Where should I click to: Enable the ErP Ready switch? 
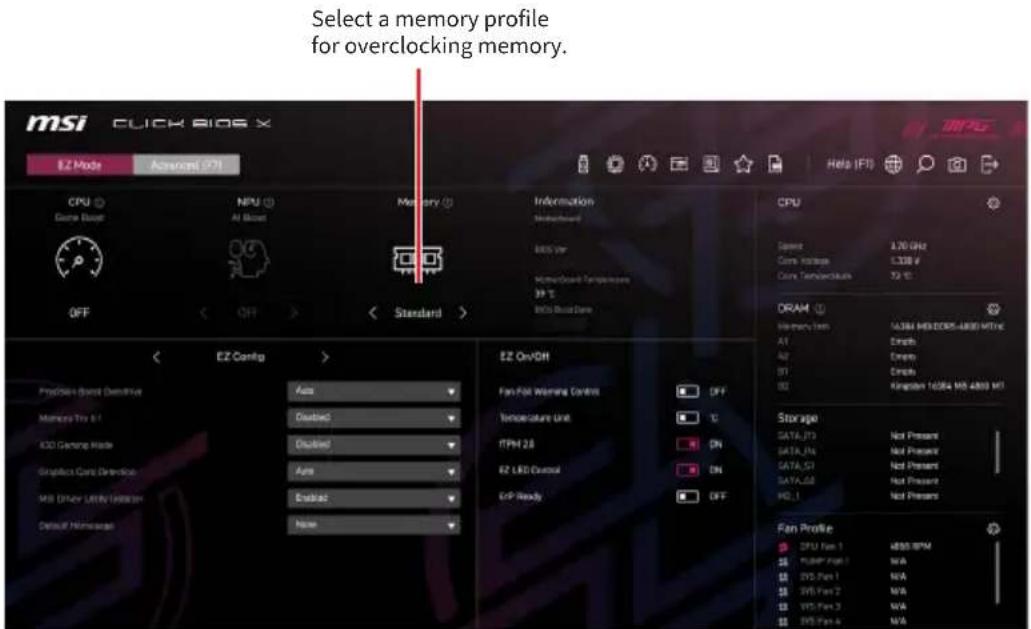click(x=688, y=496)
